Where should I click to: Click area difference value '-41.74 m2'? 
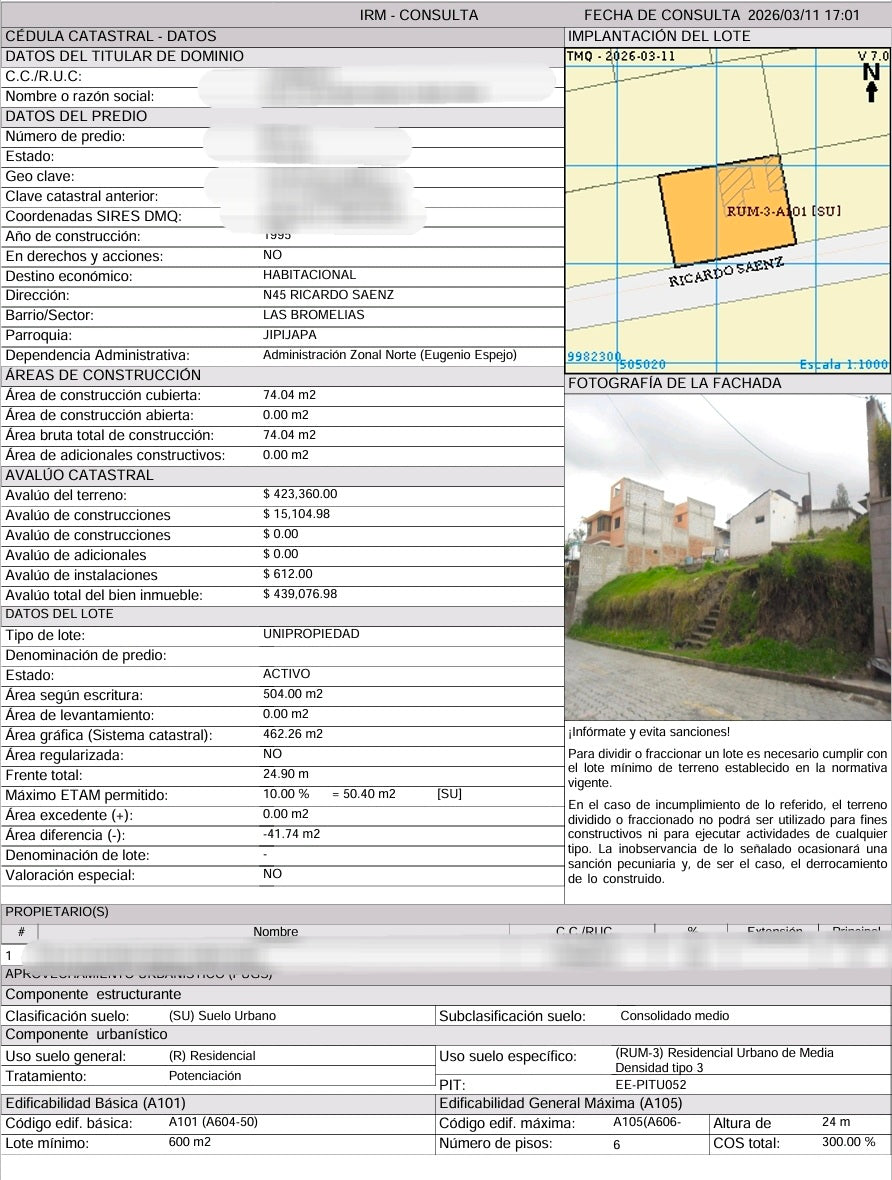pyautogui.click(x=291, y=834)
